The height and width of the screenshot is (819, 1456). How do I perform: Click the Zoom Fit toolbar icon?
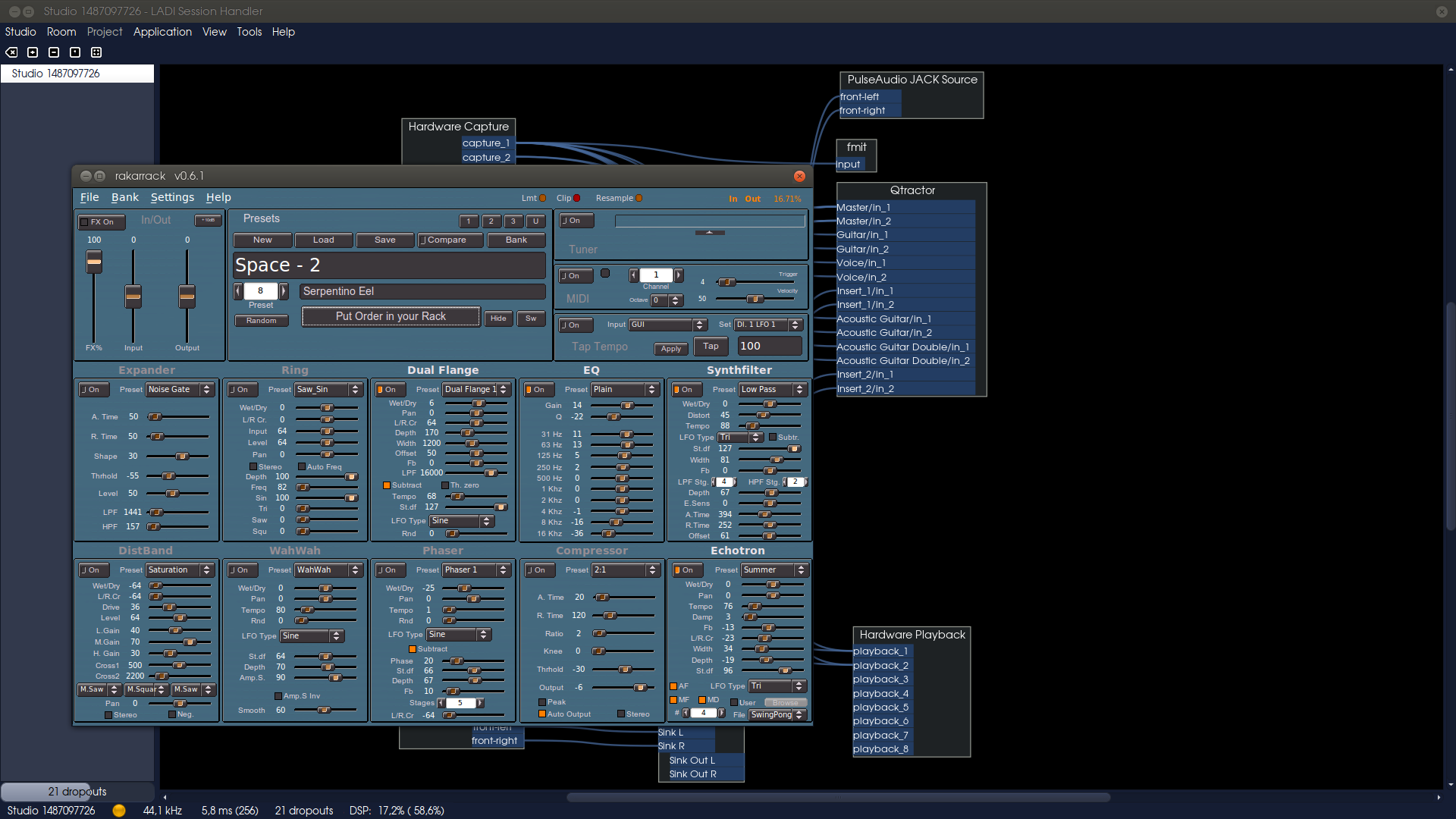96,52
